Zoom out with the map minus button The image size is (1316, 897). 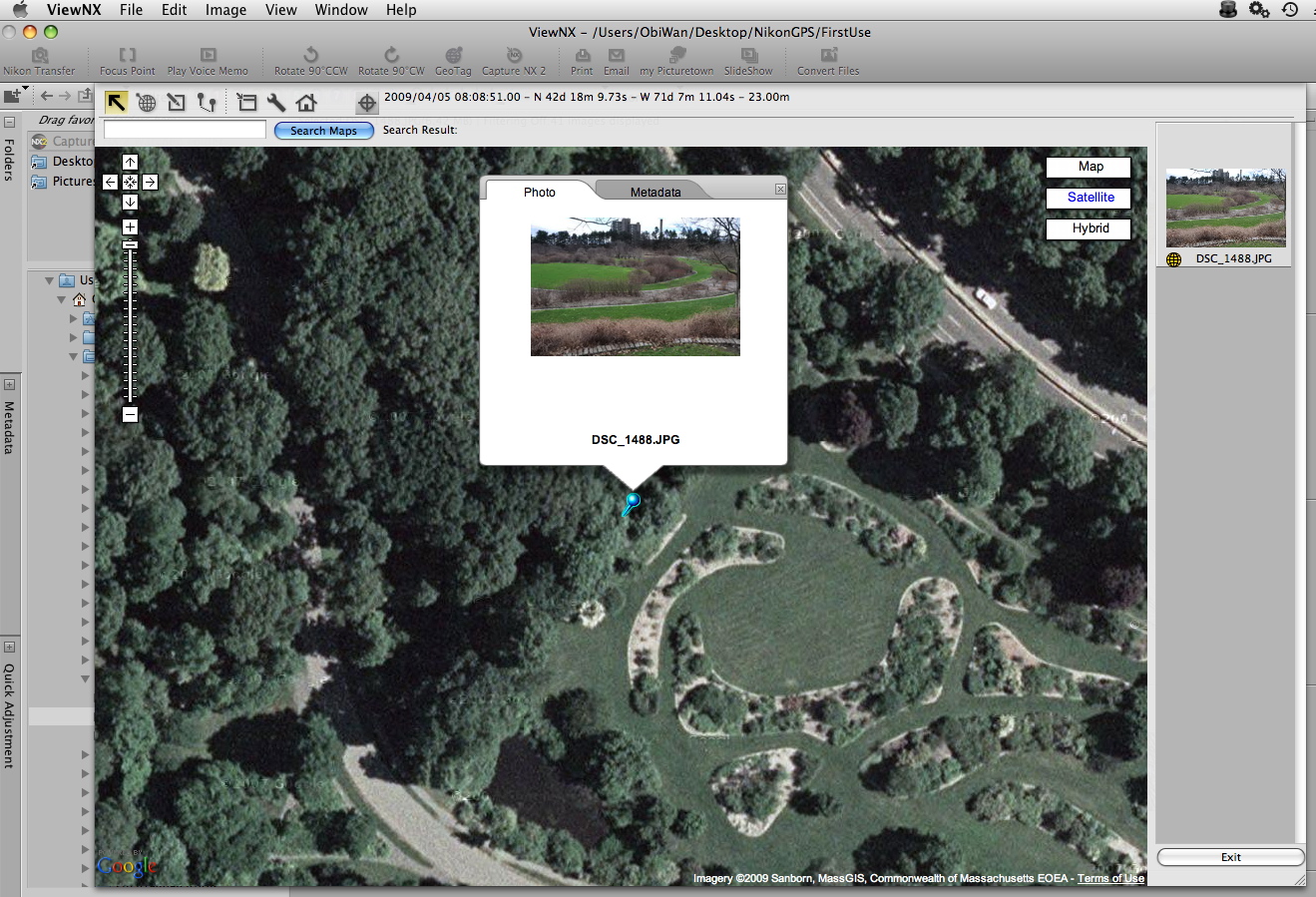pos(130,414)
